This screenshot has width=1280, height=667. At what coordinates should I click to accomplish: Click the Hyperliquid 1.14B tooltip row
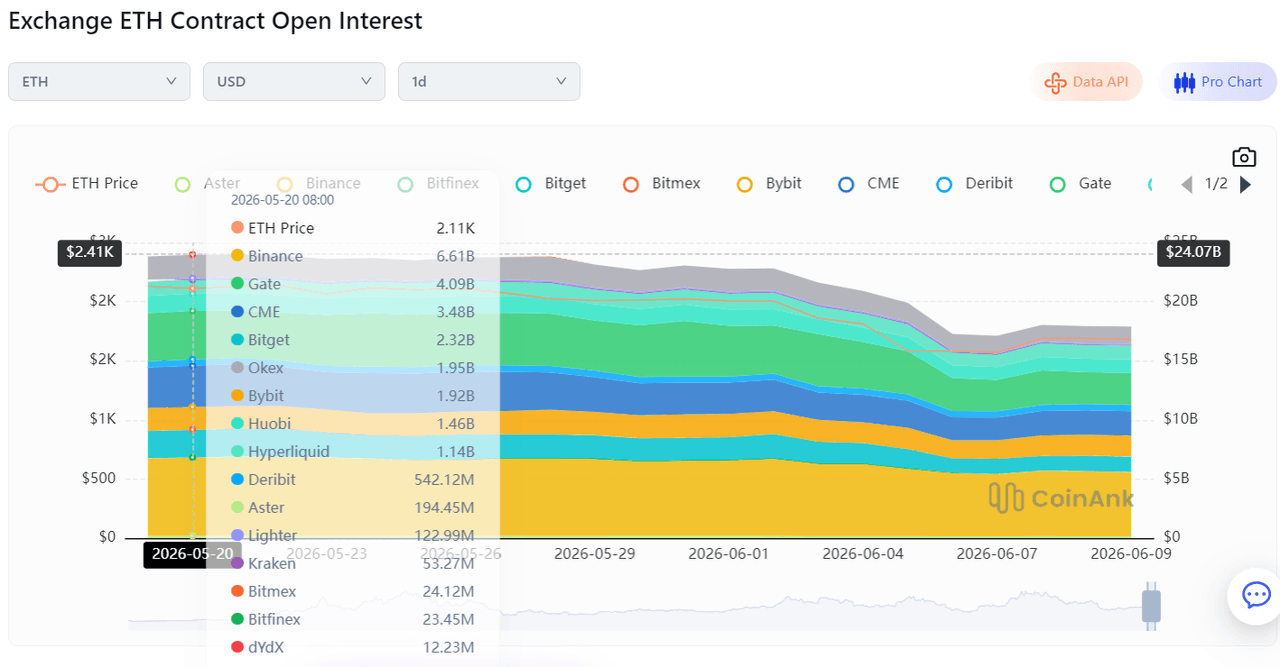click(x=352, y=452)
